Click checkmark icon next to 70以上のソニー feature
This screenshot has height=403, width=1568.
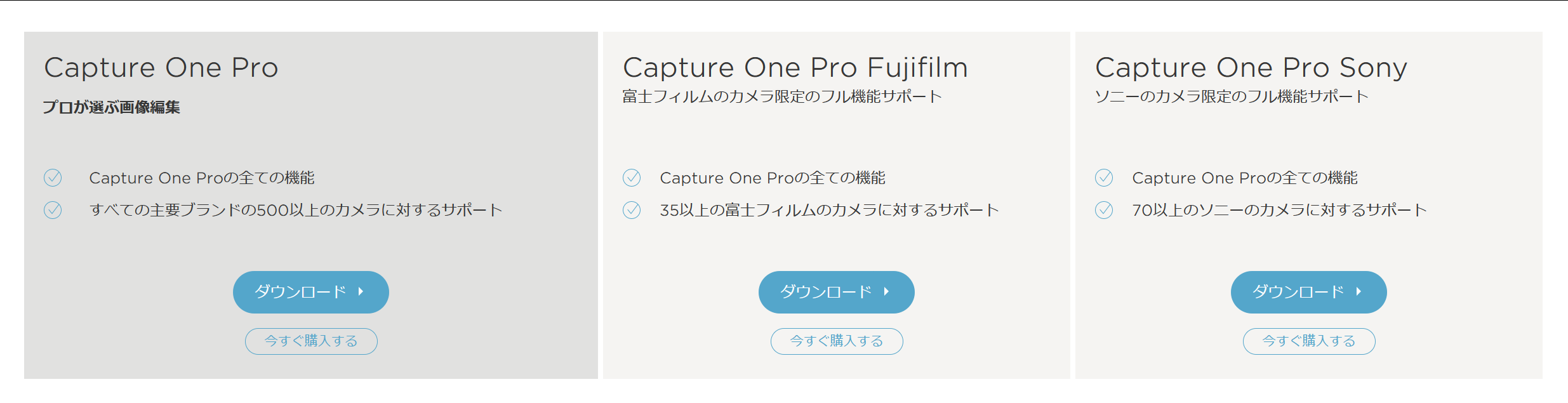pyautogui.click(x=1104, y=210)
